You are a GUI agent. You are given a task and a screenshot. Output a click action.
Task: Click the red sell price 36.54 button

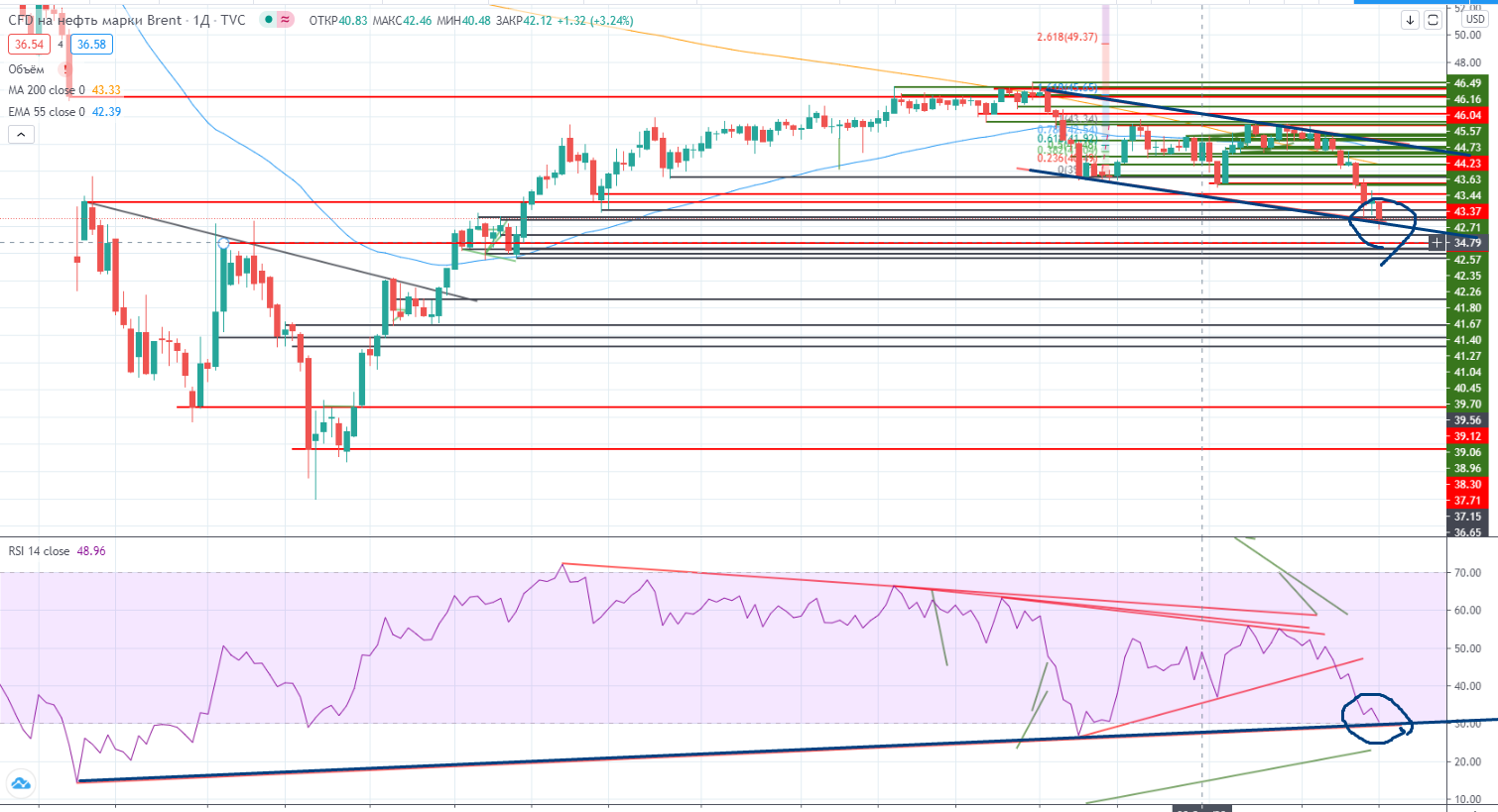click(x=29, y=45)
